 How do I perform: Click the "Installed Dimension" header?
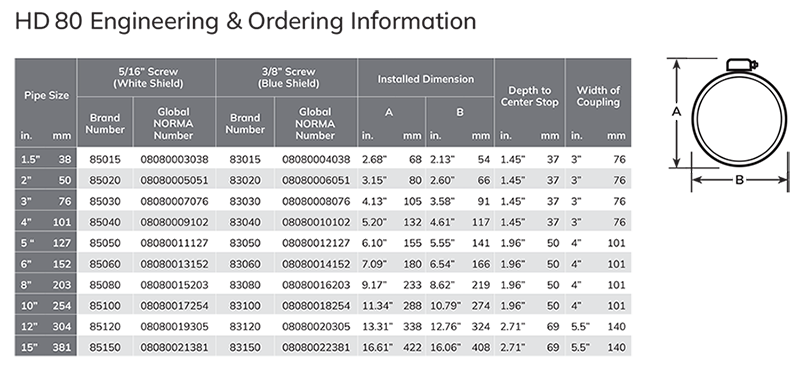[x=426, y=79]
